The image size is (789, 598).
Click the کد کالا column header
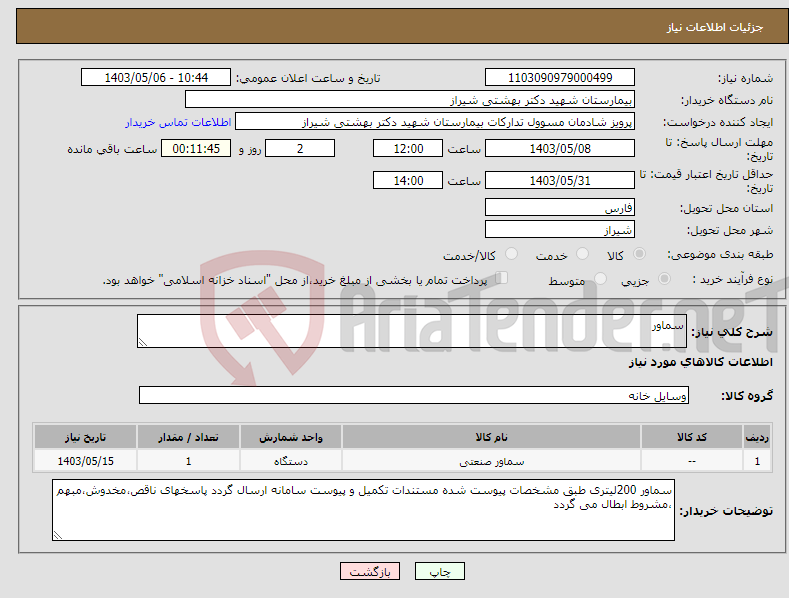coord(692,437)
